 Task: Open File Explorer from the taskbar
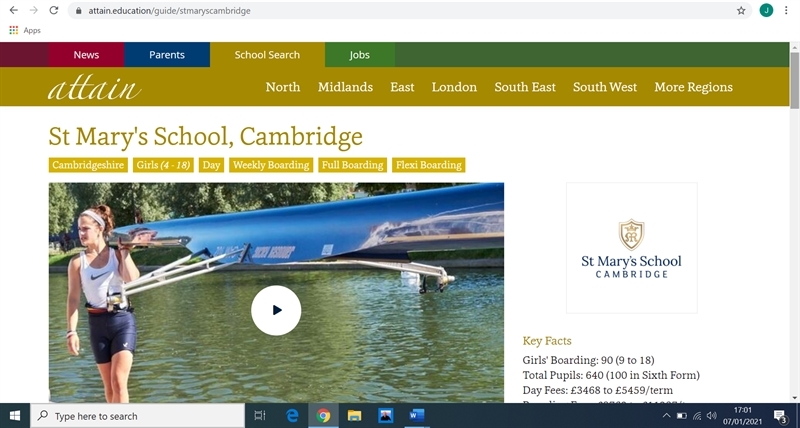tap(355, 416)
